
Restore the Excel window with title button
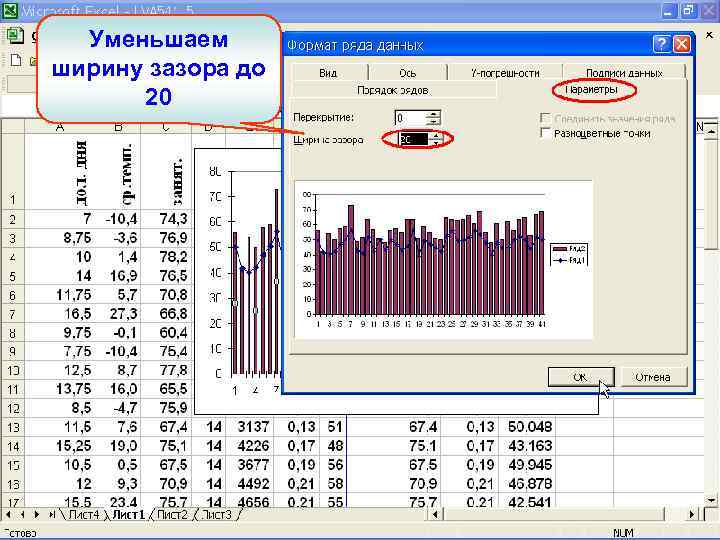pyautogui.click(x=687, y=11)
